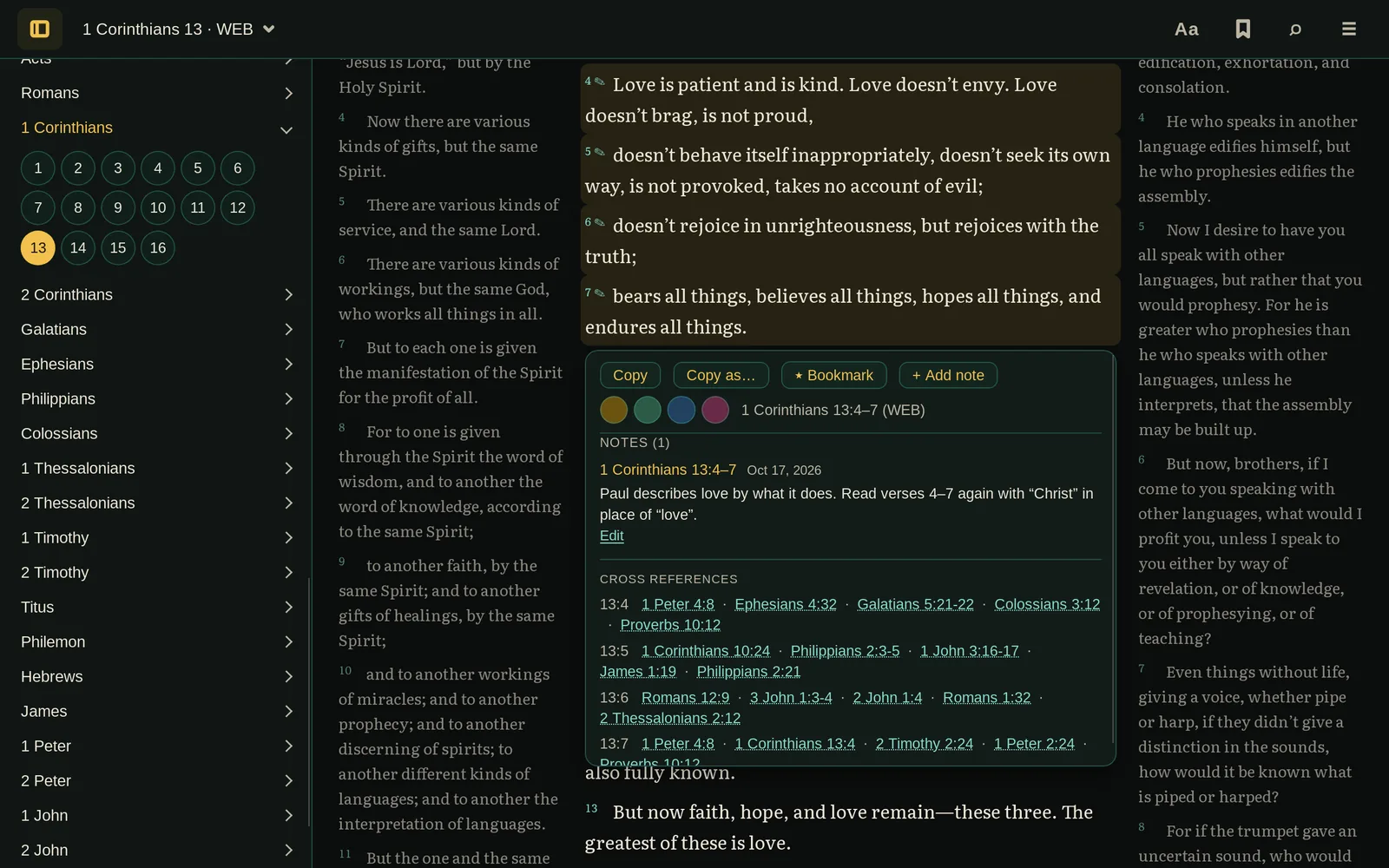The image size is (1389, 868).
Task: Open the 2 Timothy 2:24 reference
Action: point(924,744)
